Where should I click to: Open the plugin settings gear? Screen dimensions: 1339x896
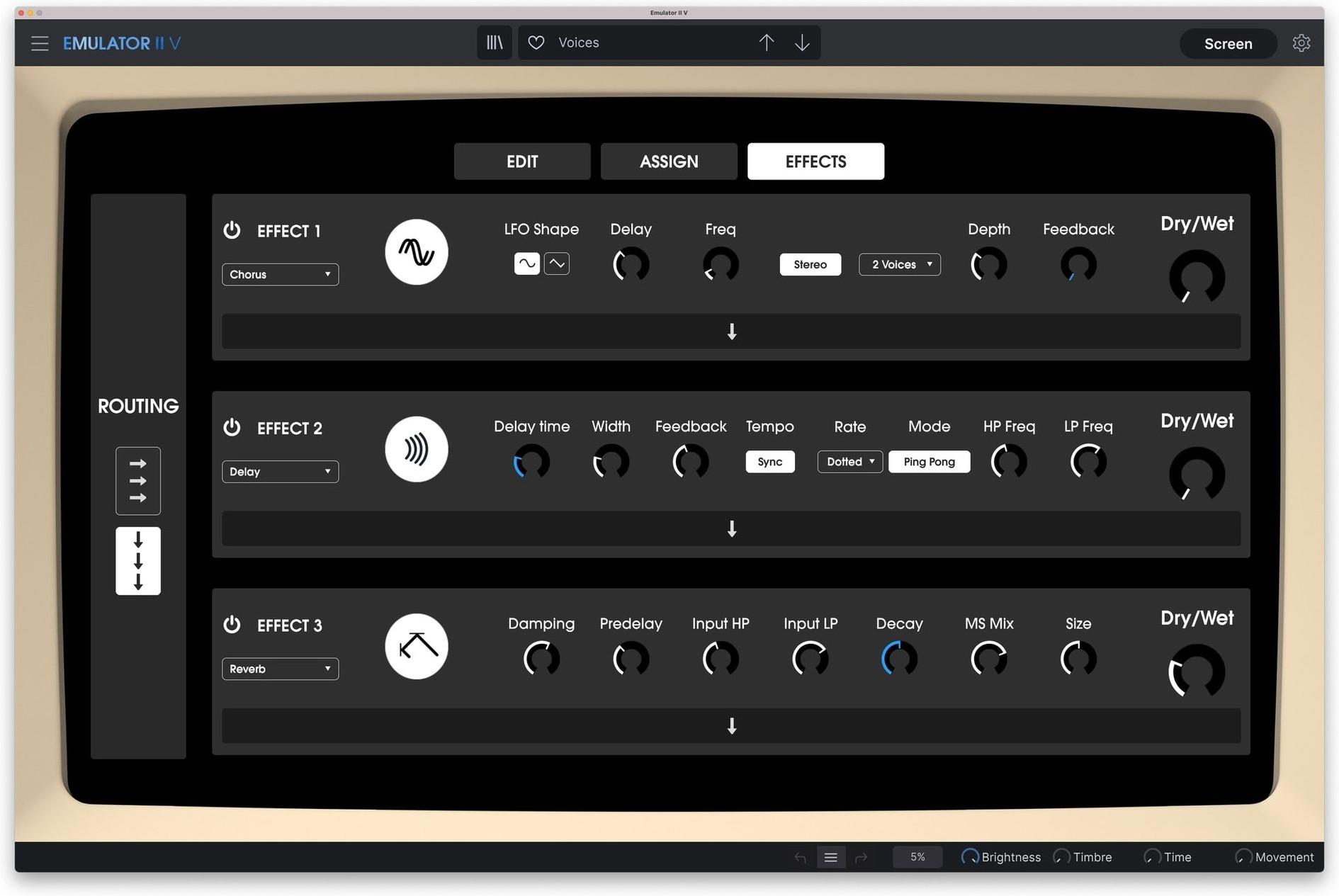[1301, 43]
